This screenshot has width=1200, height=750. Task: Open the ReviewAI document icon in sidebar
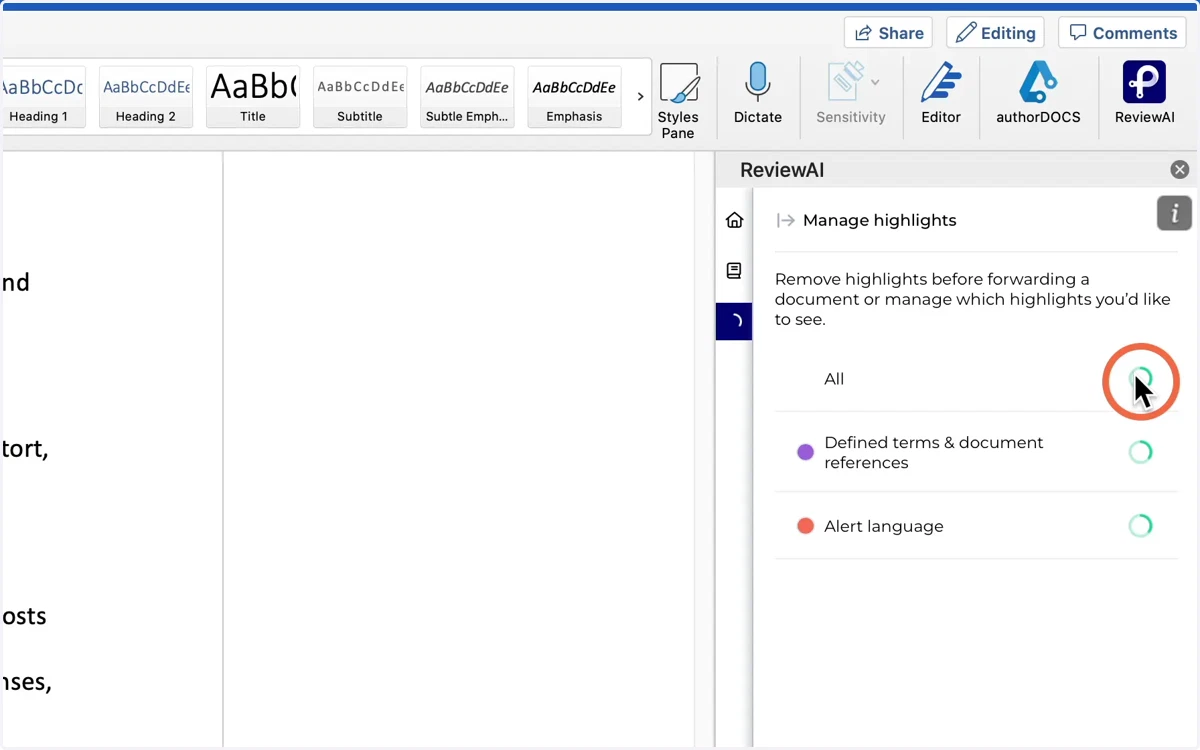[734, 270]
